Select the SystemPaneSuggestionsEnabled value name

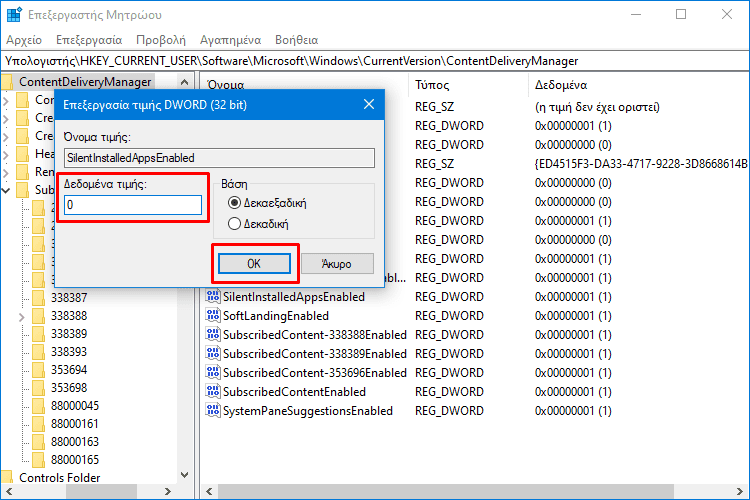click(308, 411)
